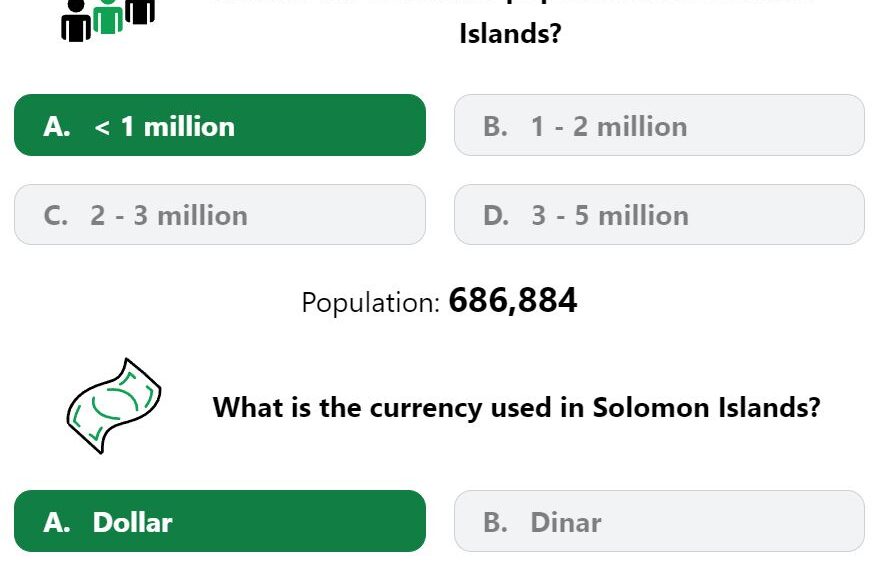Click the "A." letter on the Dollar answer
The image size is (874, 570).
[57, 523]
